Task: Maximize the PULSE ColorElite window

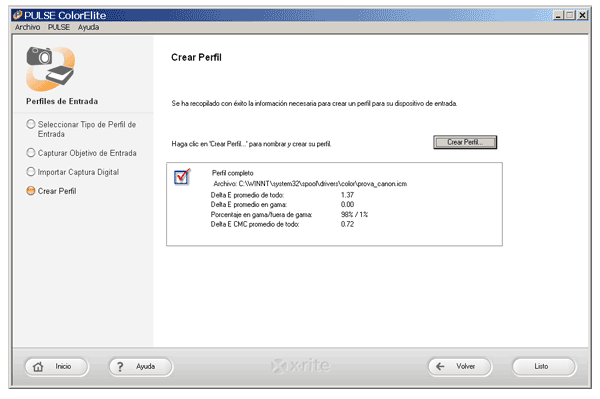Action: (x=570, y=15)
